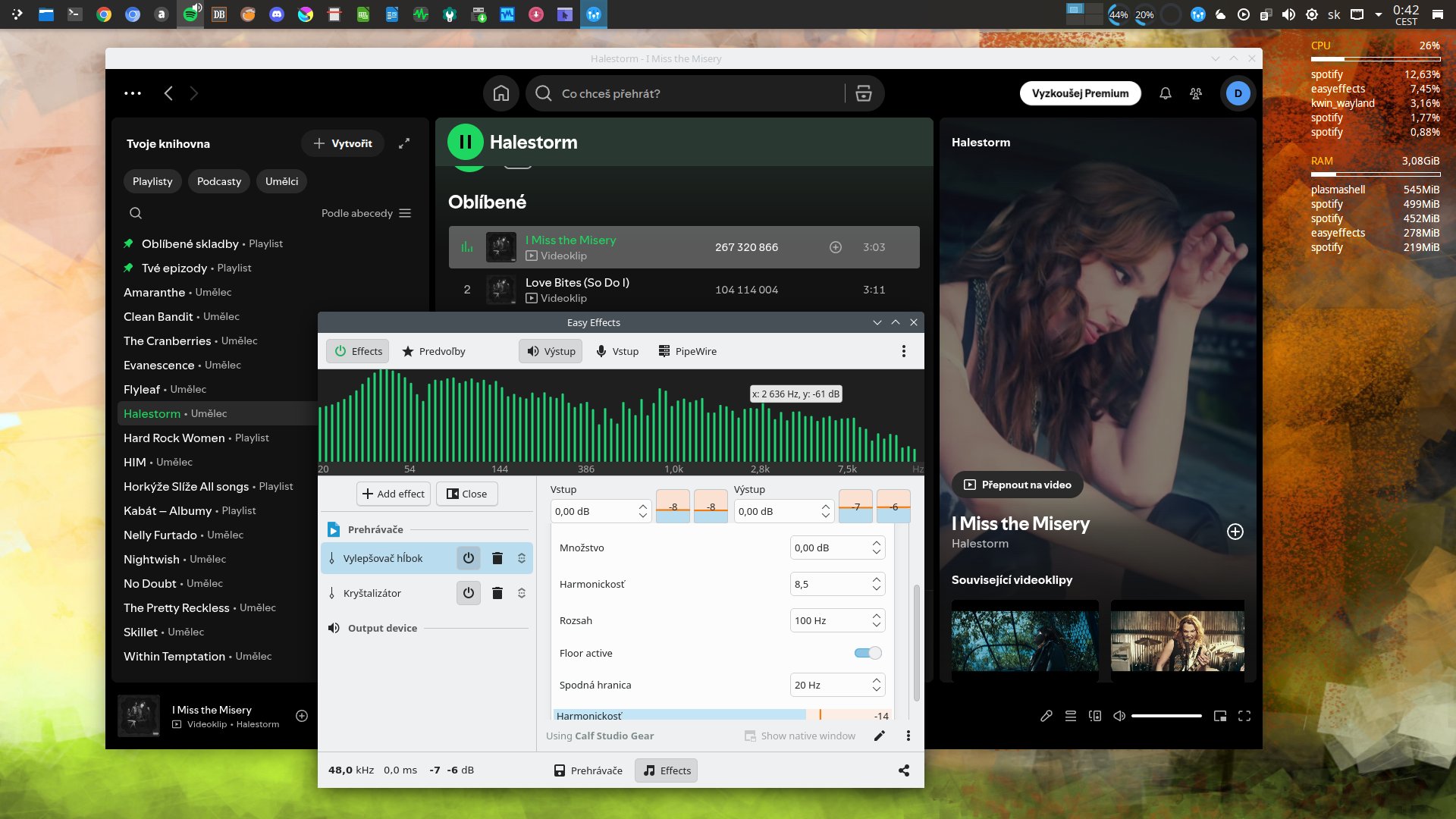Adjust Výstup 0,00 dB spinner arrows
Screen dimensions: 1456x819
click(826, 511)
